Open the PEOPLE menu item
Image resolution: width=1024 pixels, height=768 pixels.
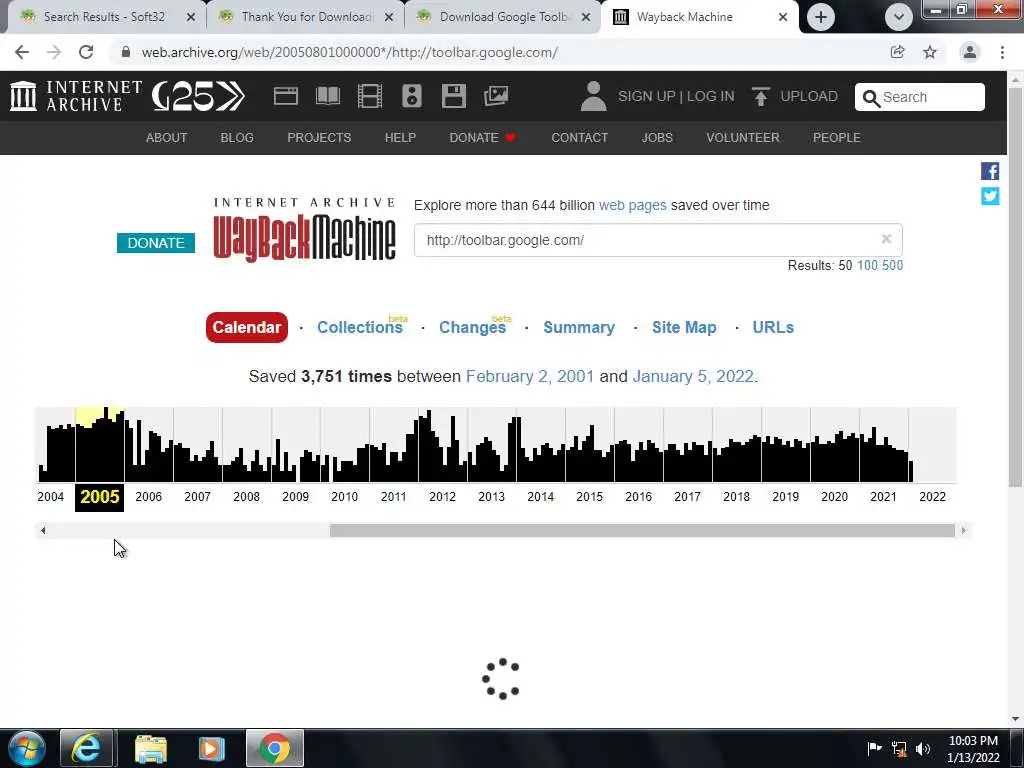point(837,138)
